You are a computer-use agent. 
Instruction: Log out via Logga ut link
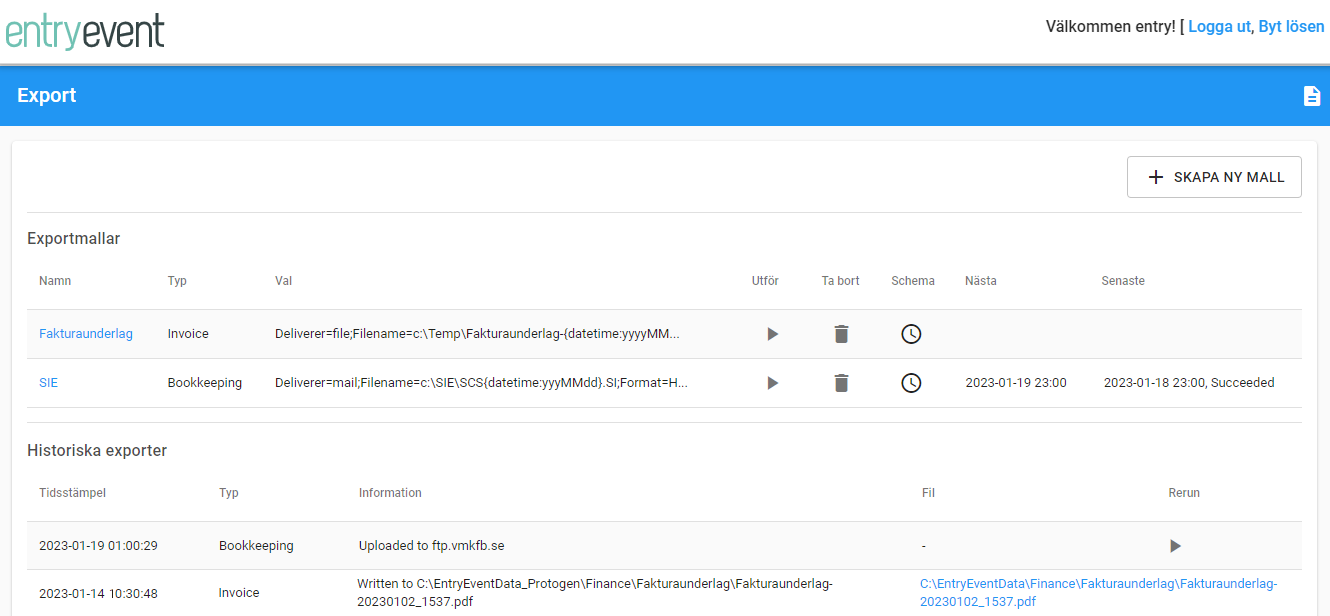(1218, 27)
